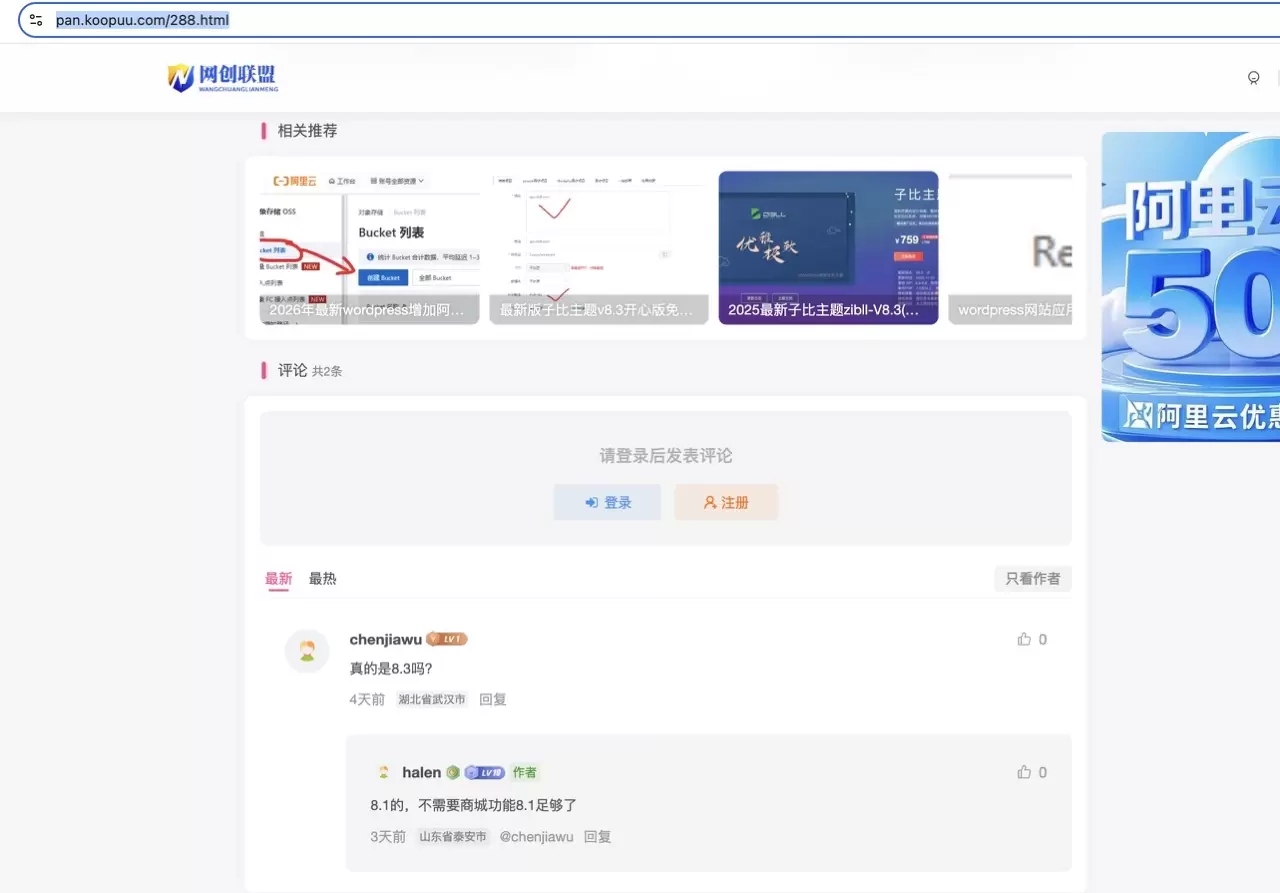Click the 共2条 comment count text
The image size is (1280, 893).
click(x=327, y=372)
